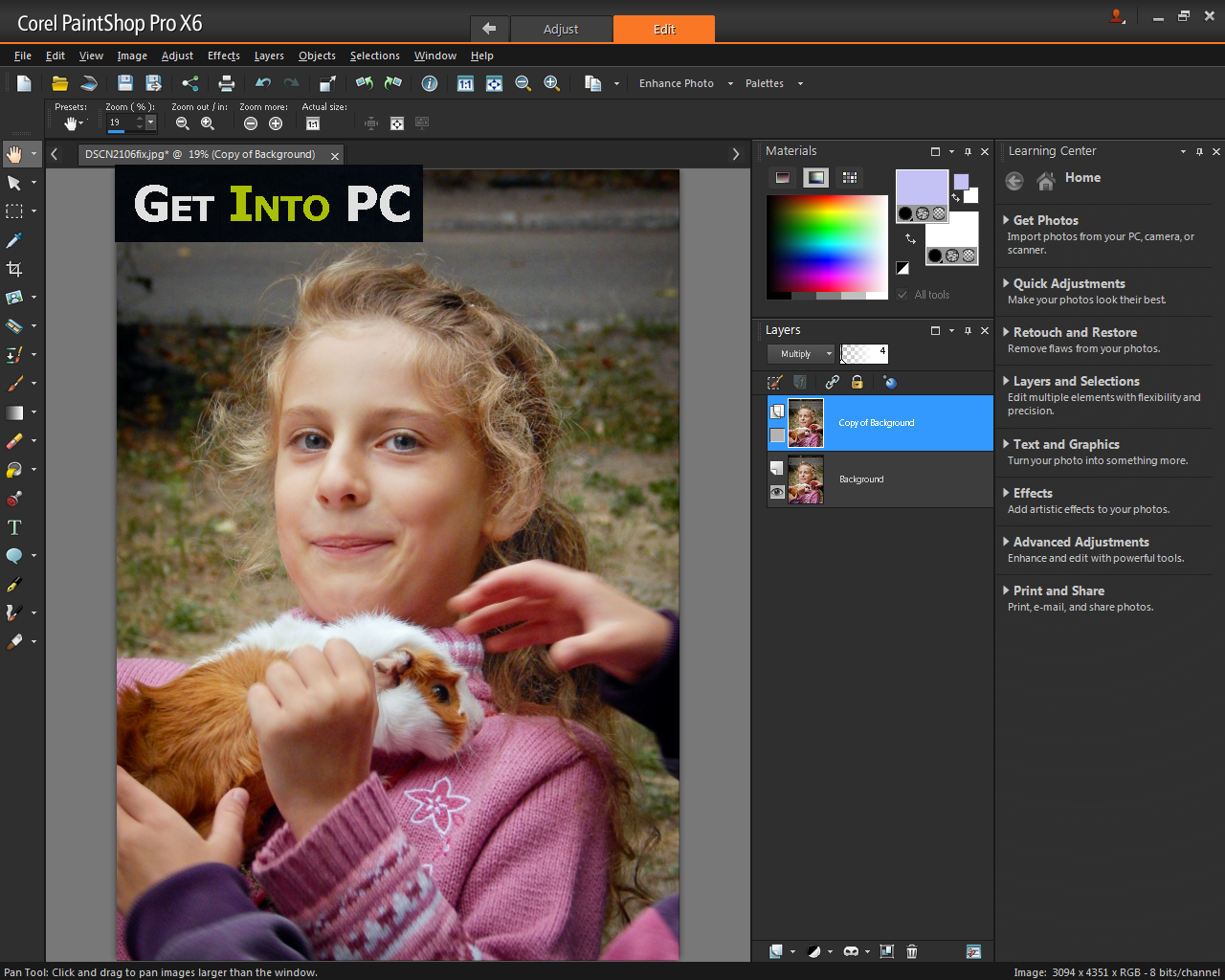Toggle the layer lock padlock icon
This screenshot has height=980, width=1225.
pos(857,382)
